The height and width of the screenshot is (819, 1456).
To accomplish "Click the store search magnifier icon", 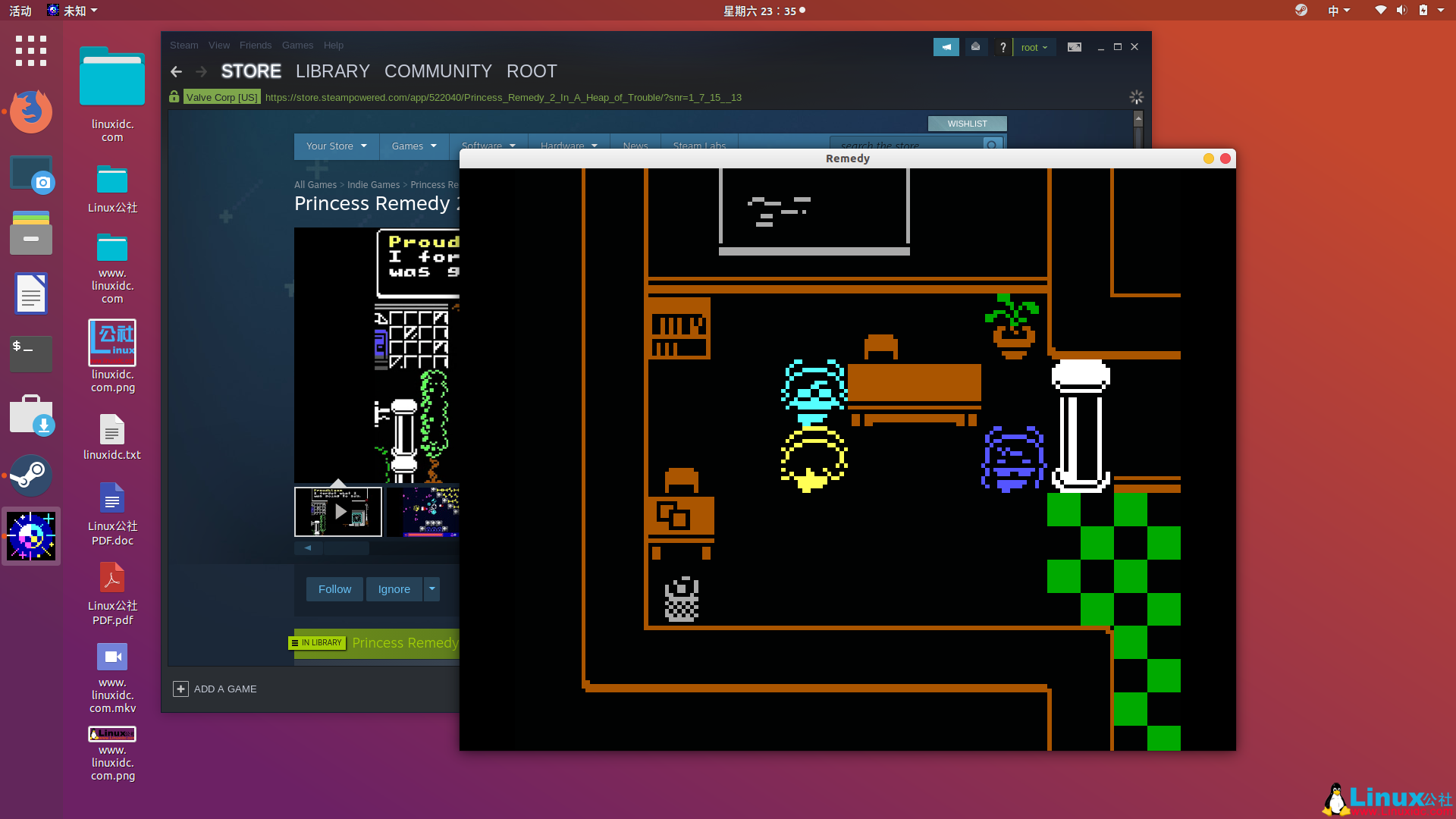I will 992,145.
